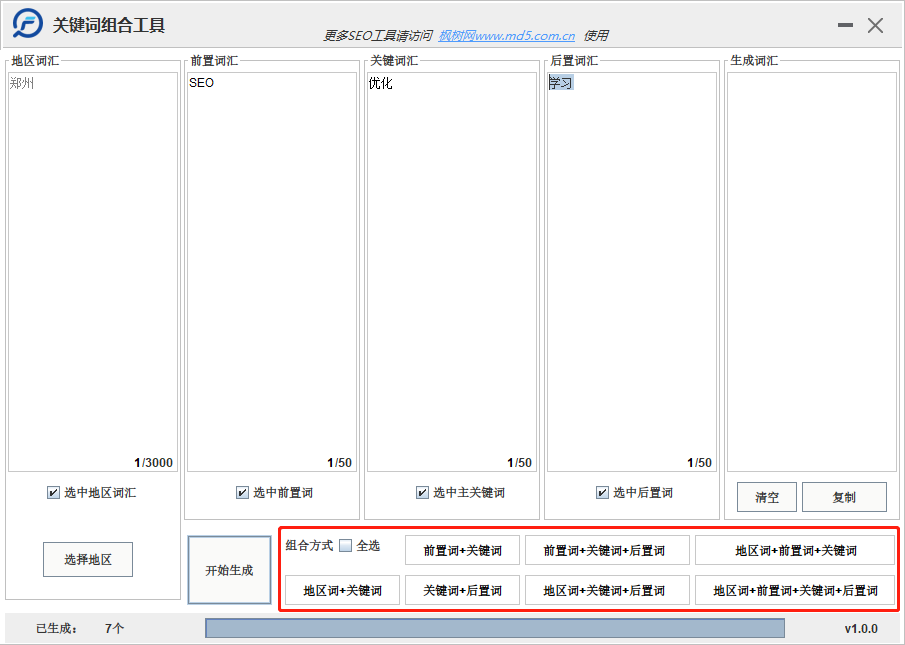Select 地区词+前置词+关键词 combination
905x645 pixels.
795,550
